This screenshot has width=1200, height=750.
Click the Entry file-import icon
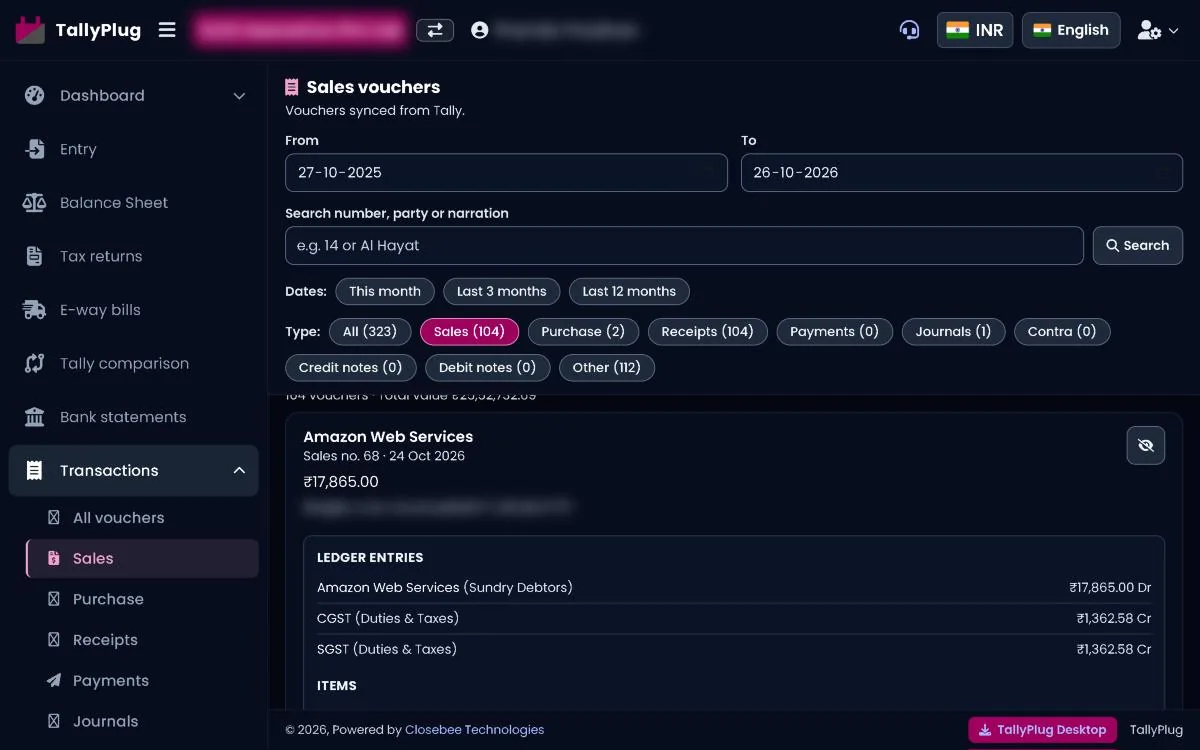click(35, 149)
